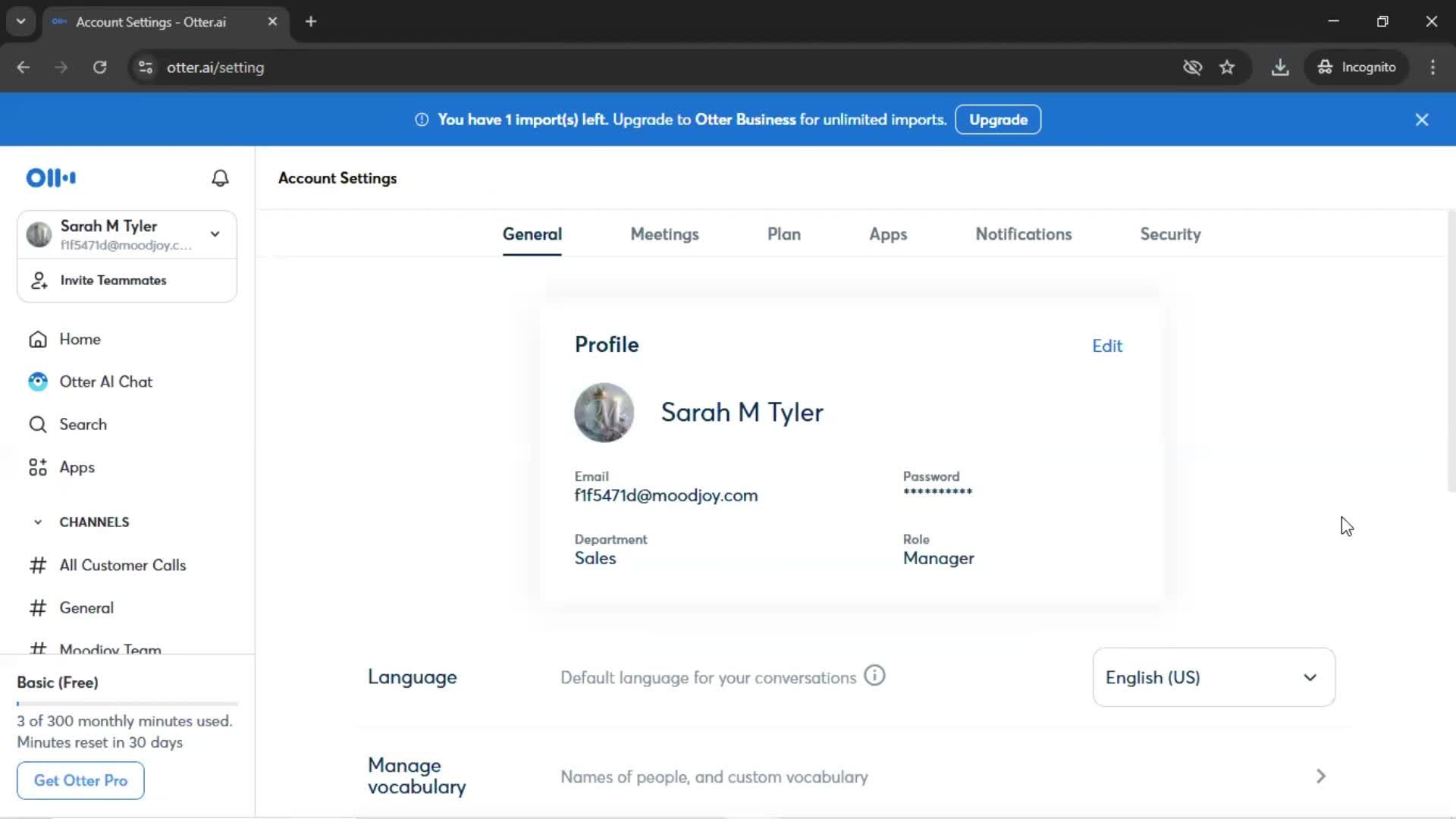The width and height of the screenshot is (1456, 819).
Task: Click email f1f5471d@moodjoy.com text
Action: (666, 495)
